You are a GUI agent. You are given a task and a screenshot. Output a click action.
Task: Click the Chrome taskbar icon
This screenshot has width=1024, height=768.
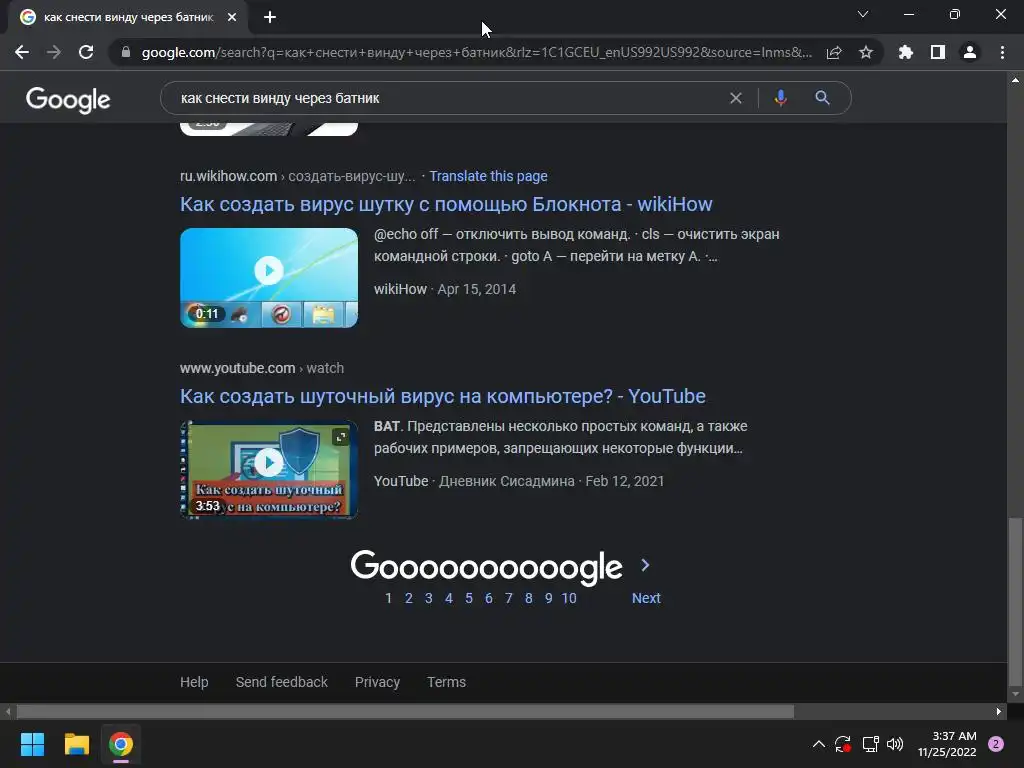pos(121,744)
